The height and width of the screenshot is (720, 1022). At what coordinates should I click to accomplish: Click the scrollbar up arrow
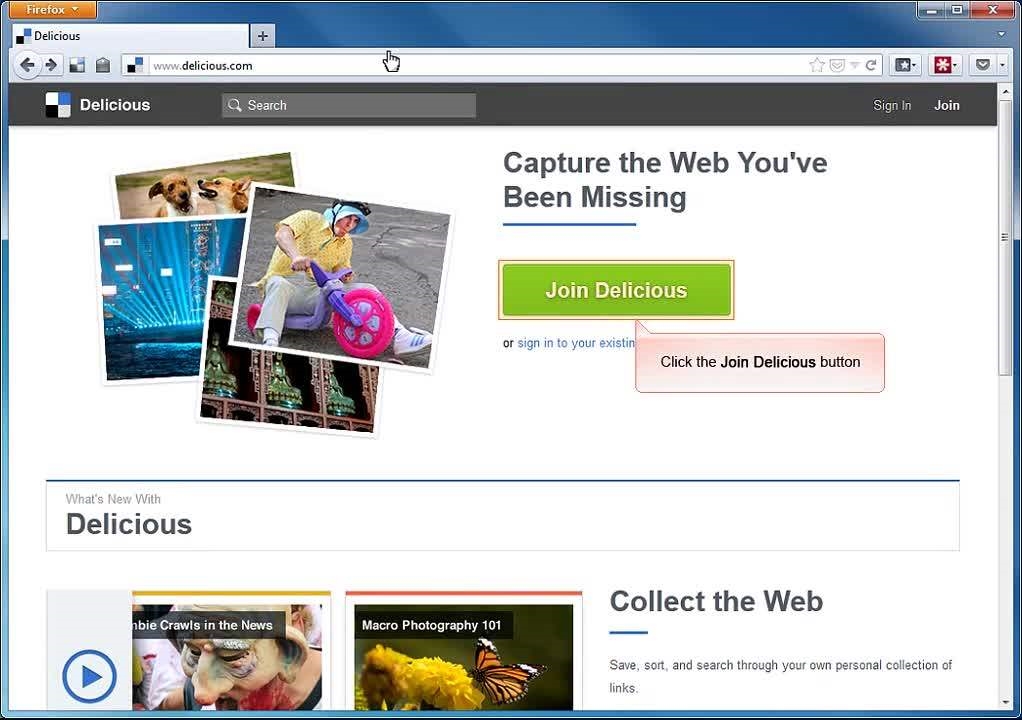pyautogui.click(x=1004, y=92)
